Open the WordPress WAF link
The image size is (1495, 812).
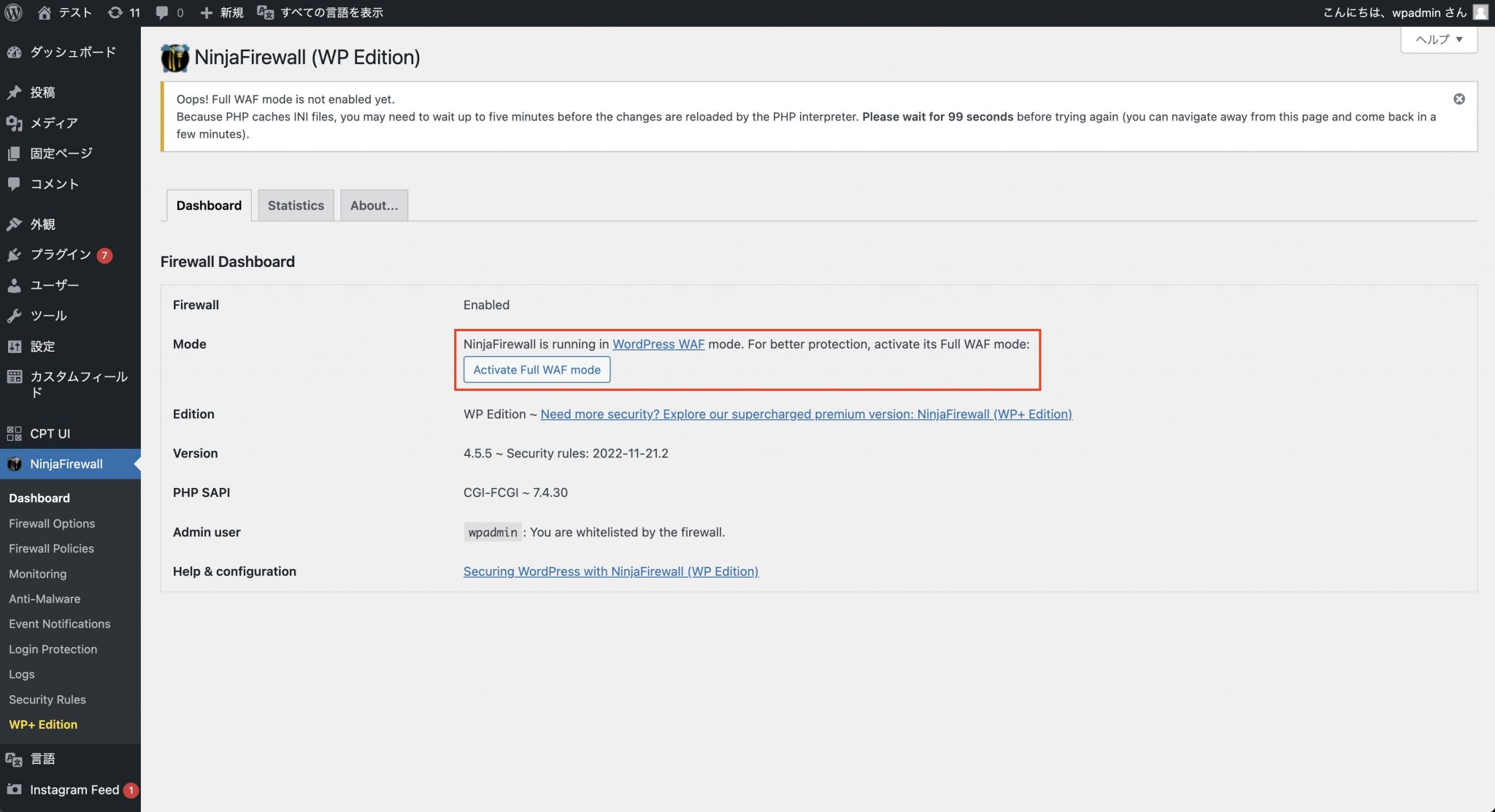pos(658,344)
